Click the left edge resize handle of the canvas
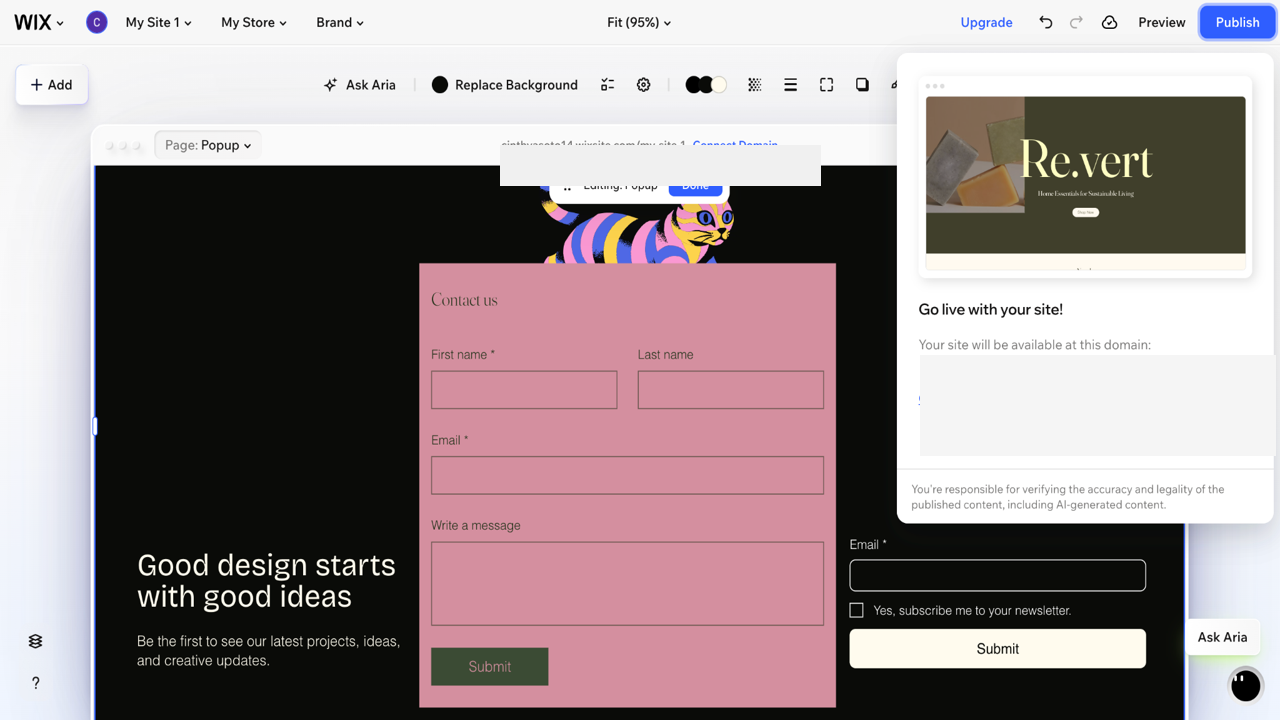This screenshot has height=720, width=1280. click(x=95, y=426)
